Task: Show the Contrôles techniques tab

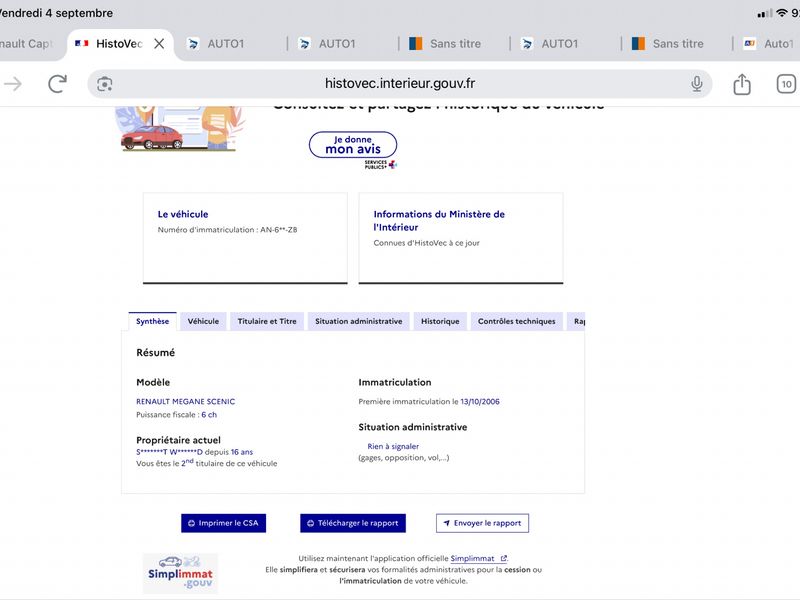Action: click(516, 321)
